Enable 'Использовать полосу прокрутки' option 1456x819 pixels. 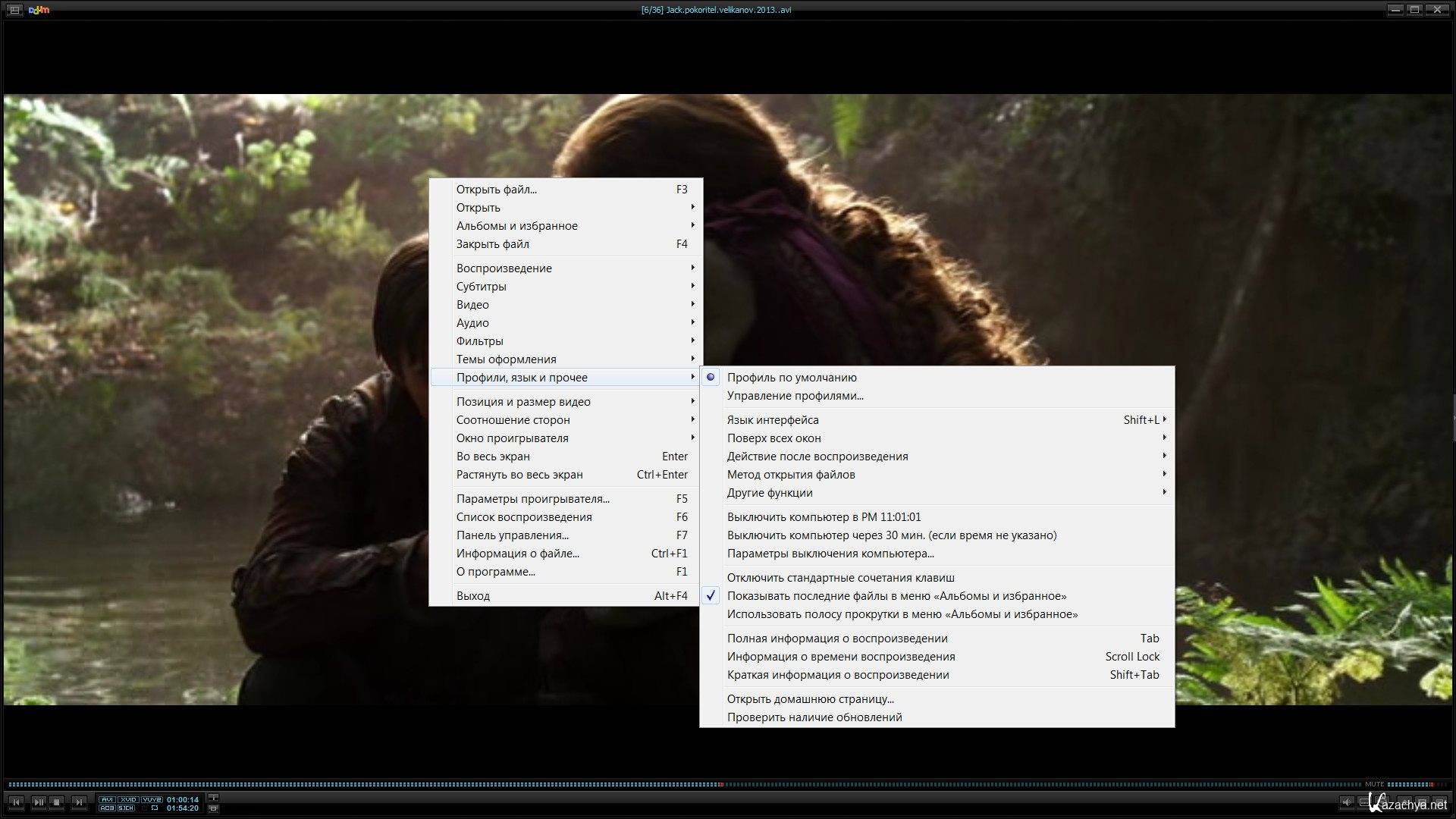point(902,614)
